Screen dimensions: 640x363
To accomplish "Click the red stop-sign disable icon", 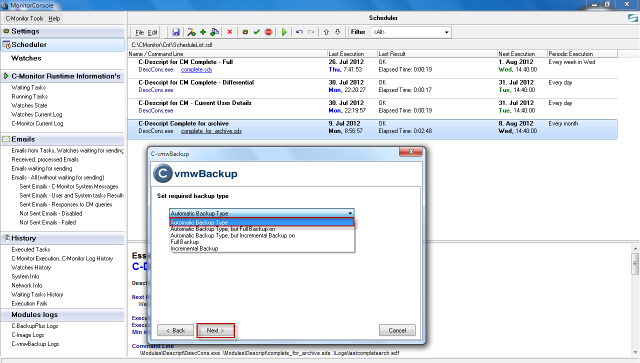I will point(269,32).
